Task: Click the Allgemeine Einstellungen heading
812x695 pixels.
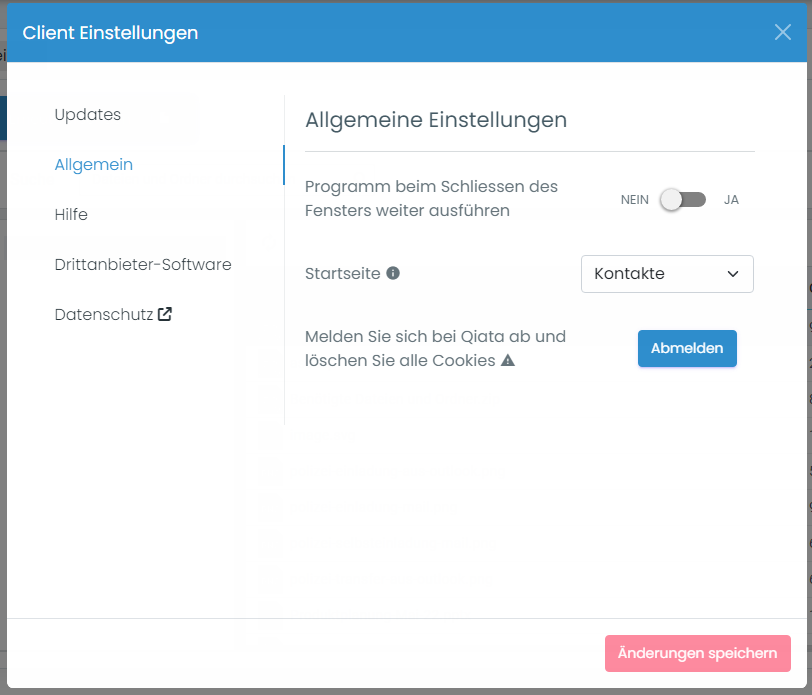Action: (436, 119)
